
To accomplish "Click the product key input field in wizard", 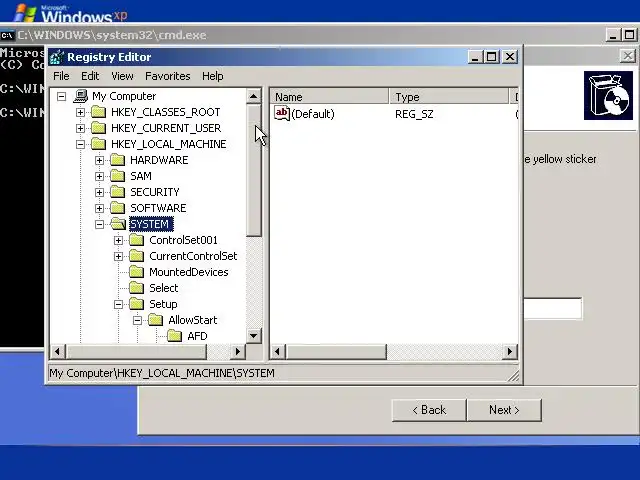I will (x=553, y=309).
